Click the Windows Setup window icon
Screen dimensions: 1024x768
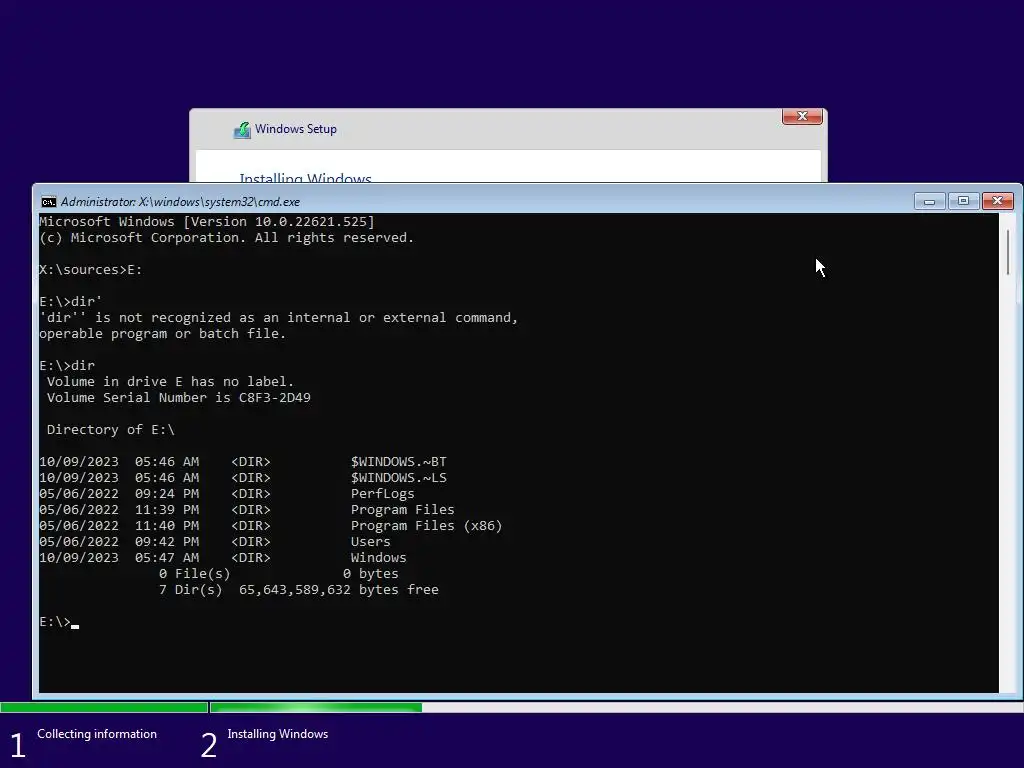pyautogui.click(x=242, y=129)
